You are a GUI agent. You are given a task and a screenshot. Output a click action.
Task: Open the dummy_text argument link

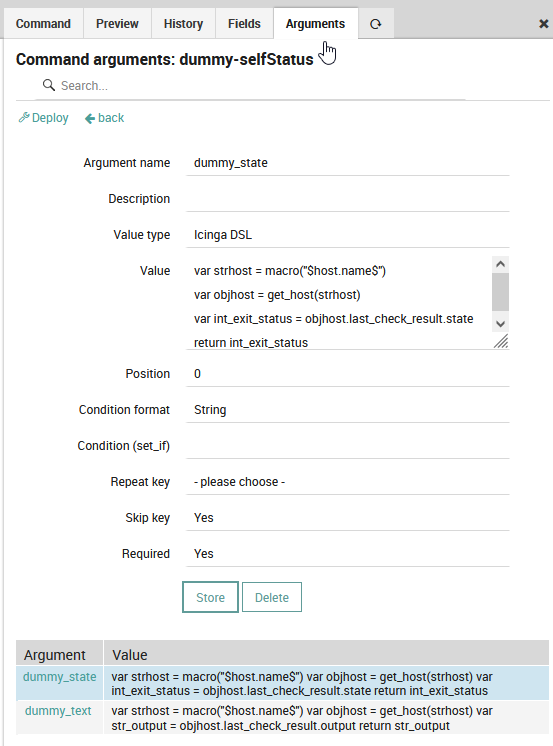(x=58, y=711)
